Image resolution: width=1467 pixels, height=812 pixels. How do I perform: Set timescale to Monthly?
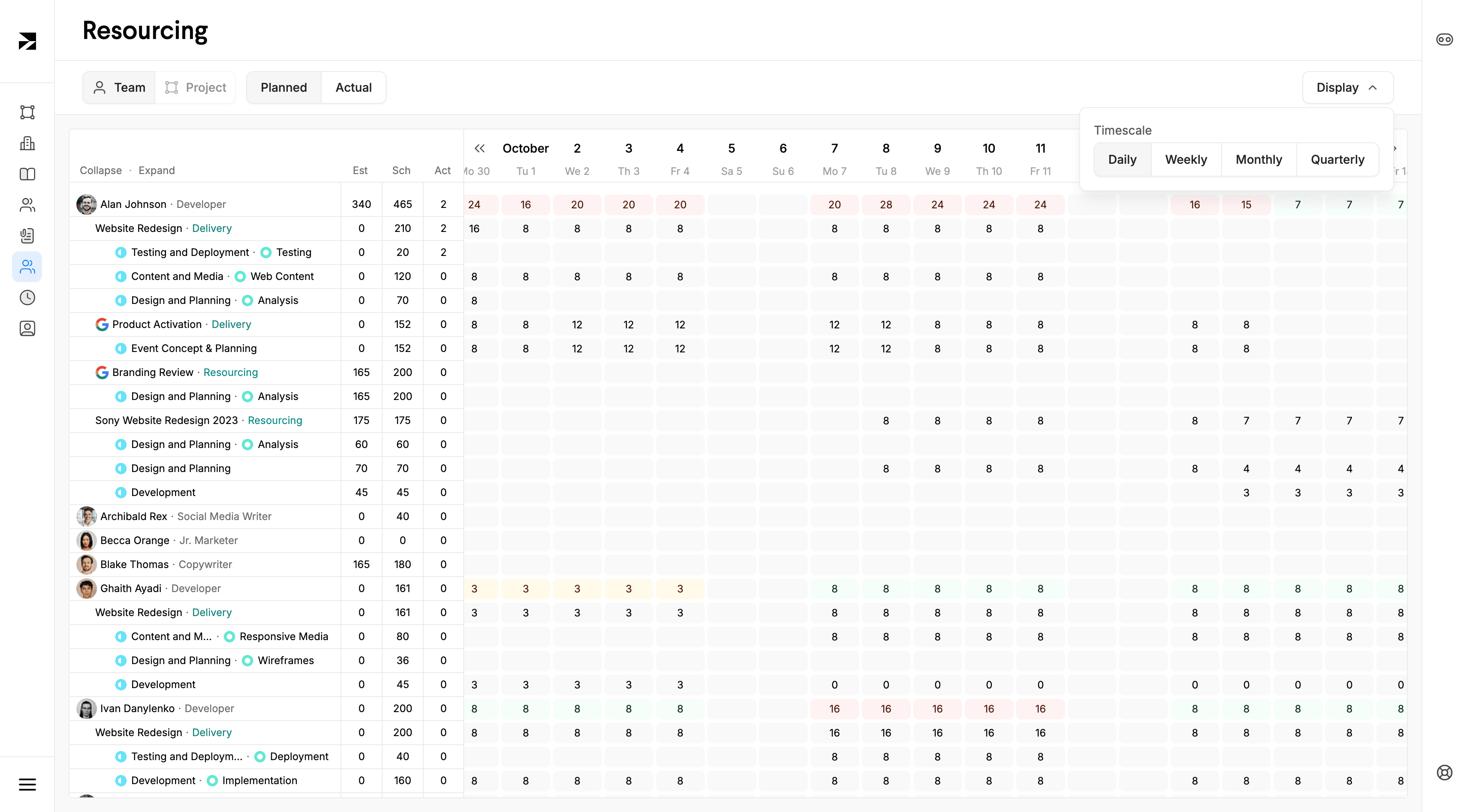[x=1259, y=160]
